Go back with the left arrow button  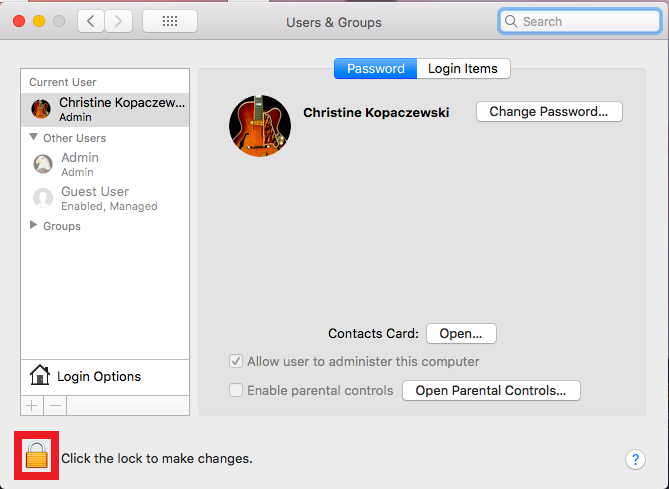tap(91, 21)
